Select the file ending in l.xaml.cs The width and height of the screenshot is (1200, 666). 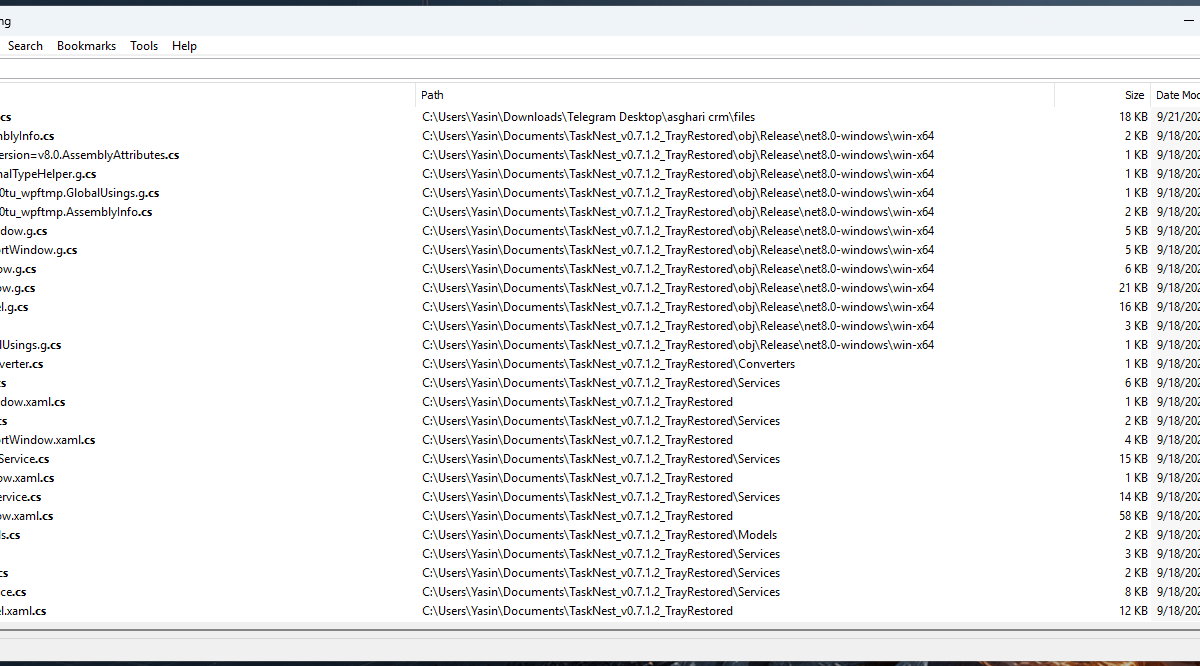(x=23, y=611)
